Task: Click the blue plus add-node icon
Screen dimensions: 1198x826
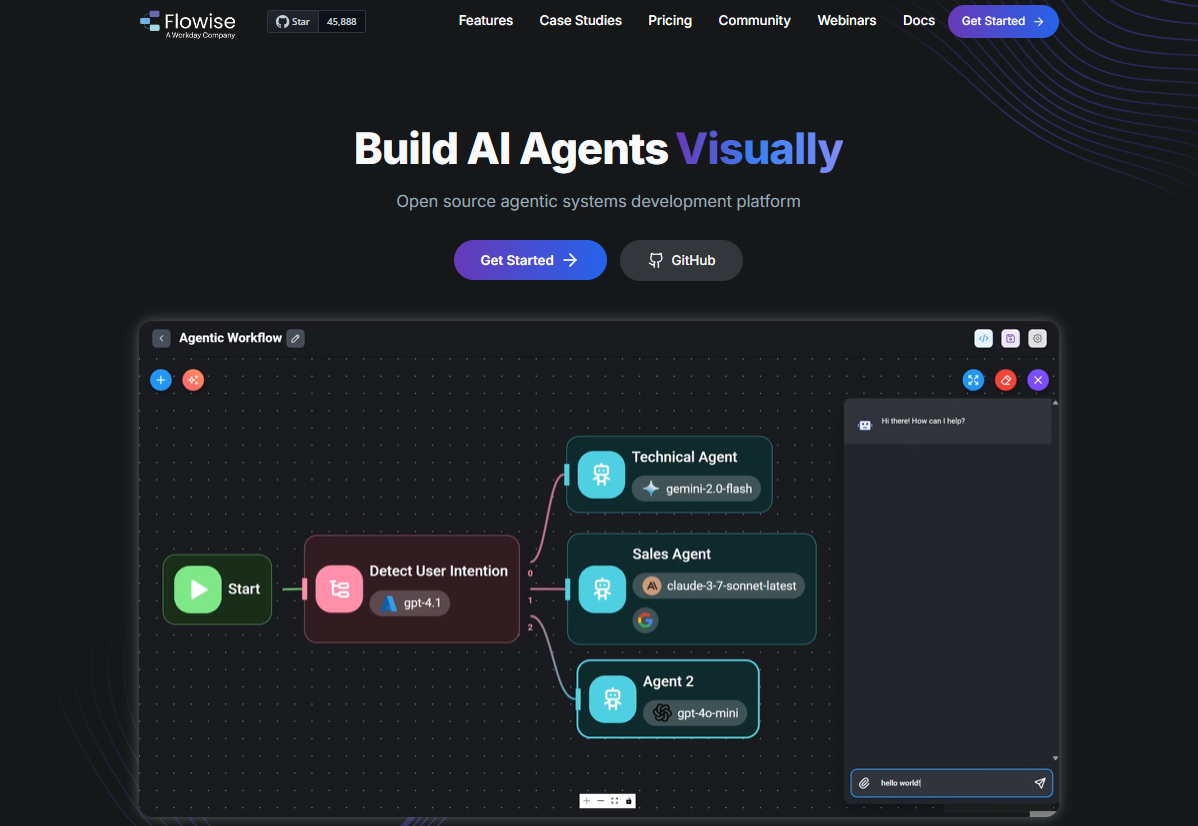Action: pyautogui.click(x=161, y=380)
